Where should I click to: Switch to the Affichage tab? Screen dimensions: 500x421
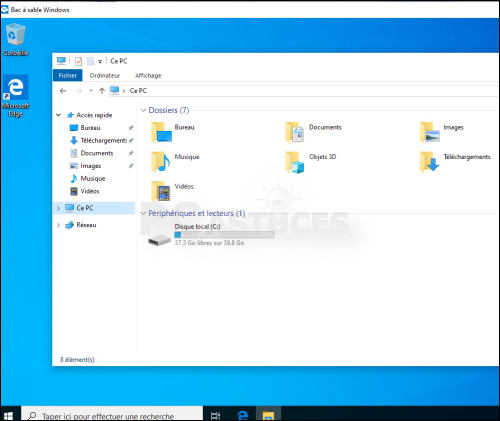click(148, 76)
